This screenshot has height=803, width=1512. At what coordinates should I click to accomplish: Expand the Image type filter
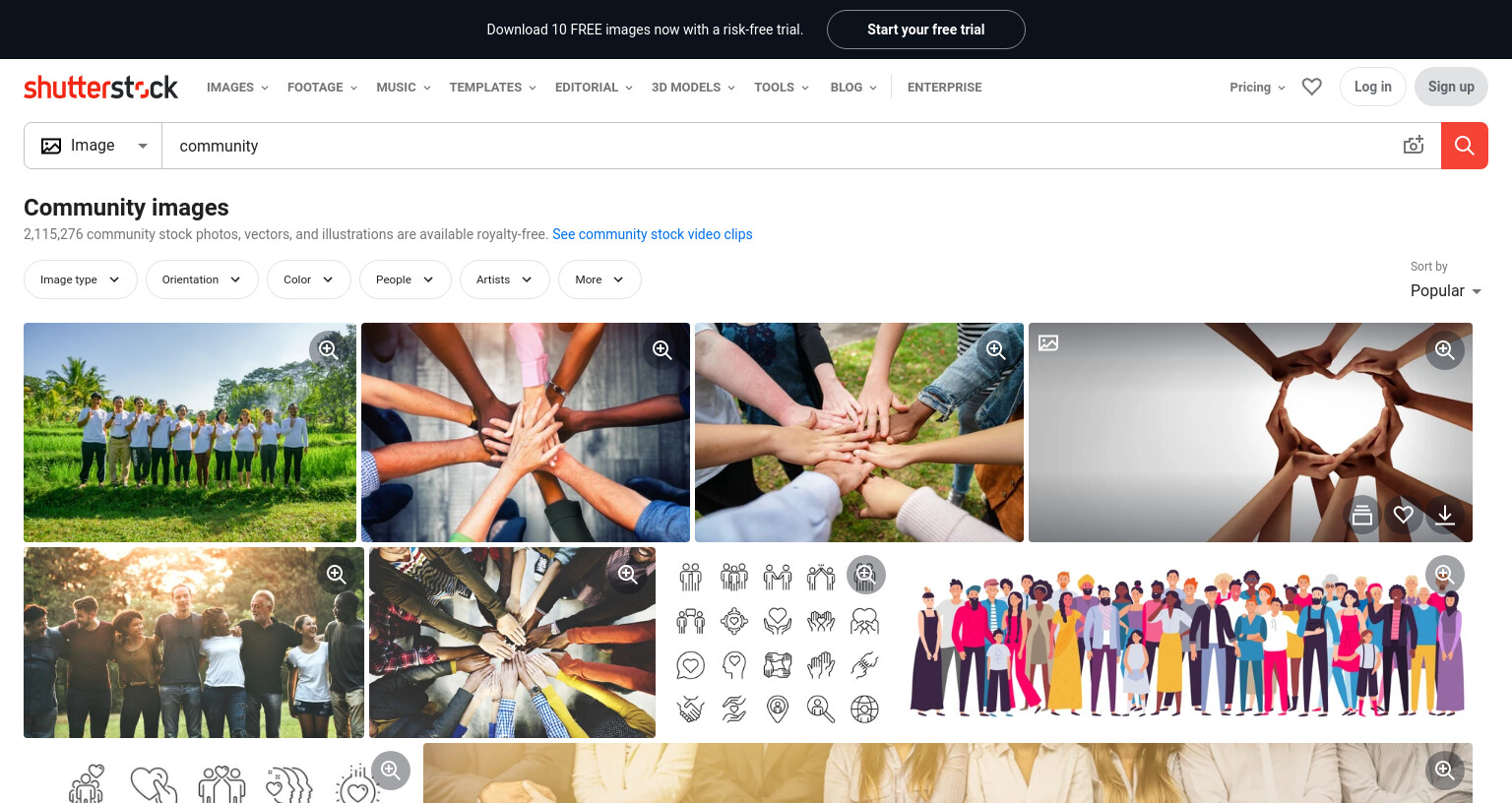(x=81, y=279)
